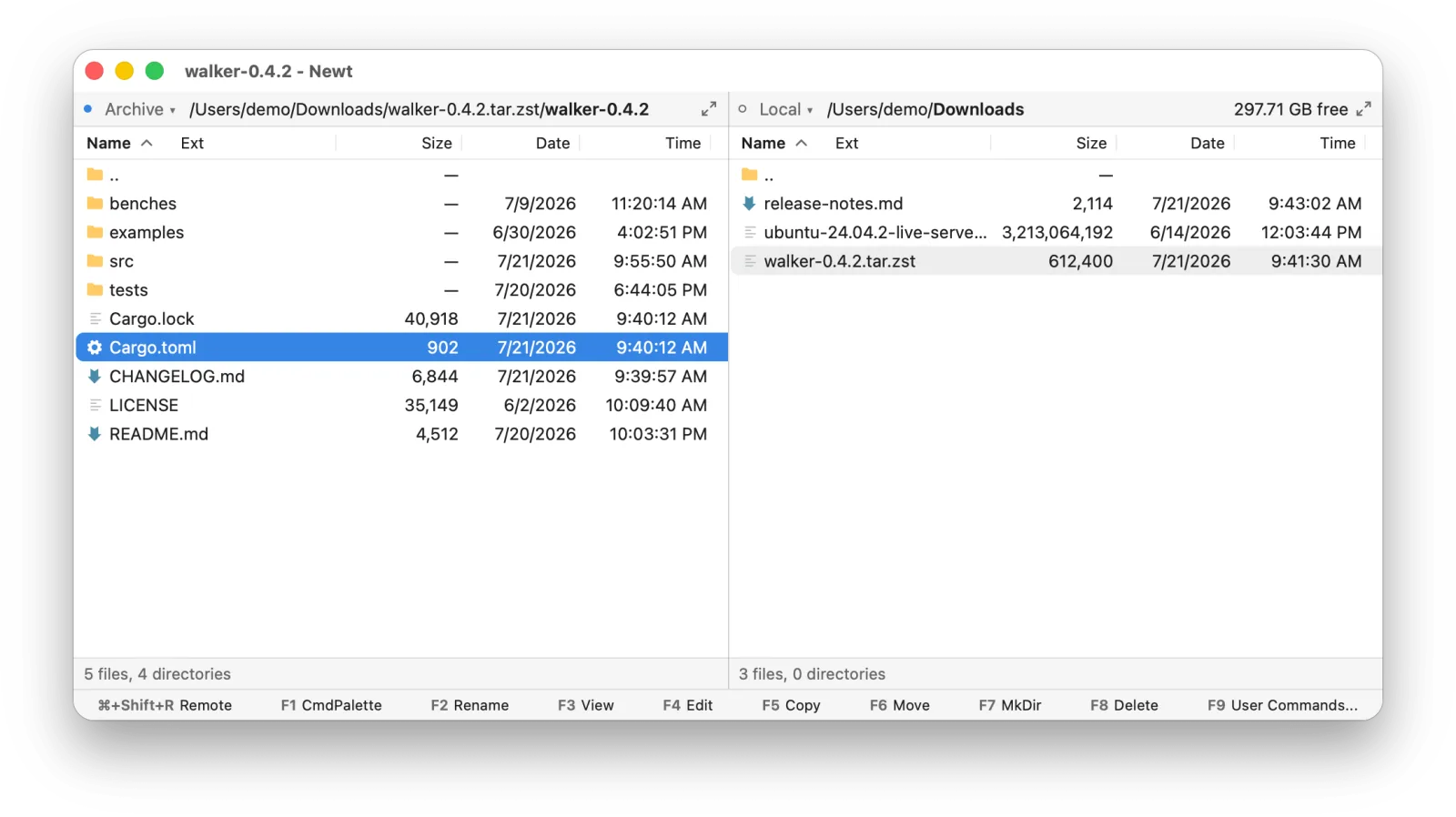Sort right panel by Time column
Screen dimensions: 1456x817
coord(1338,143)
